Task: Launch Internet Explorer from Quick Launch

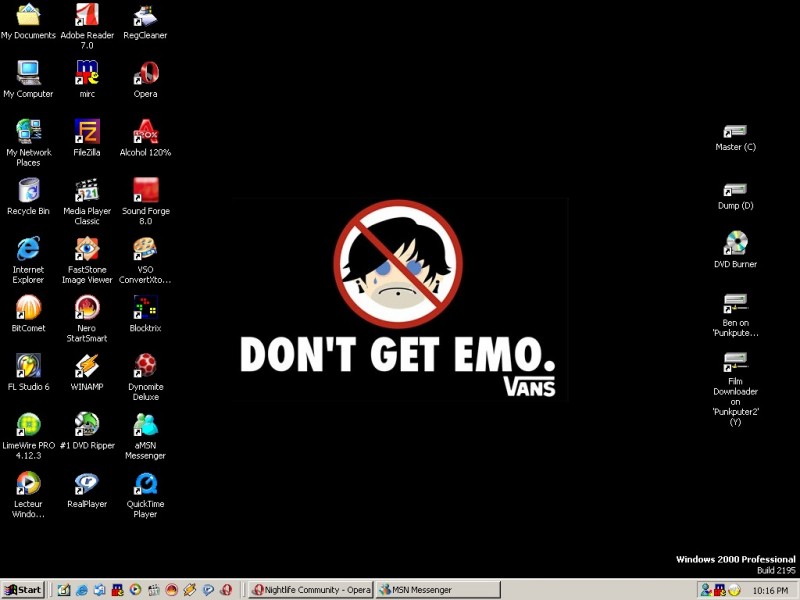Action: pos(82,590)
